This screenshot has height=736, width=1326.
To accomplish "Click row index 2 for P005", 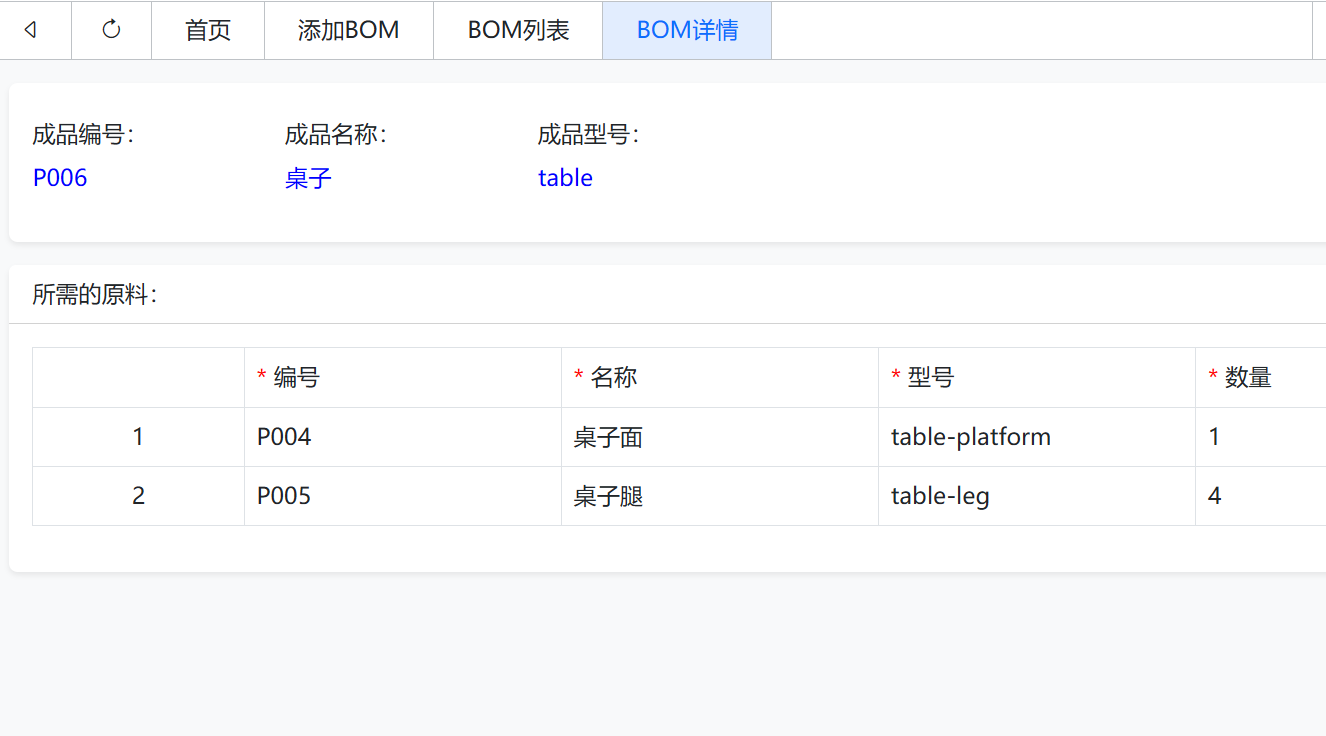I will click(138, 496).
